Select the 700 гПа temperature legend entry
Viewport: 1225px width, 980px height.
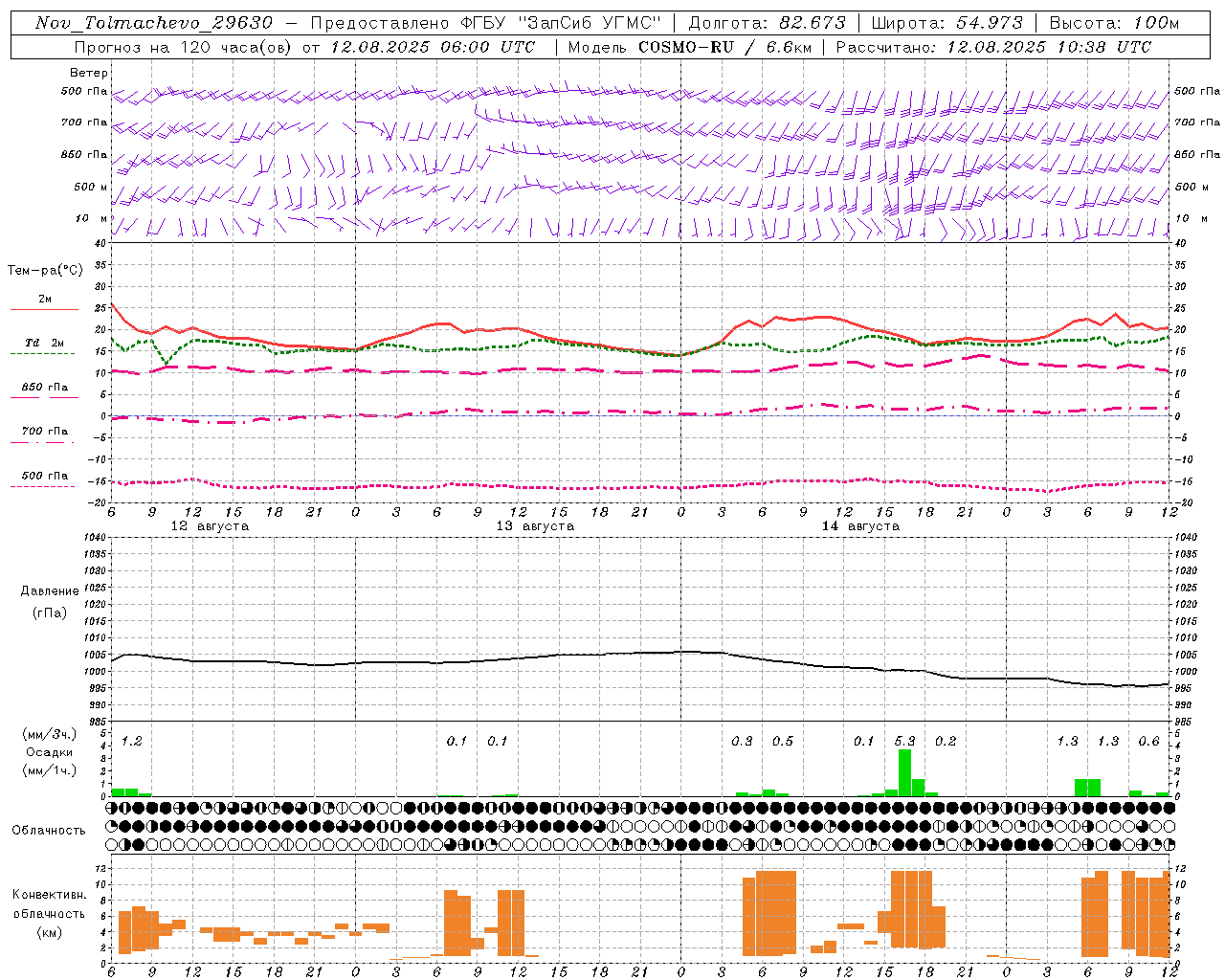tap(44, 432)
